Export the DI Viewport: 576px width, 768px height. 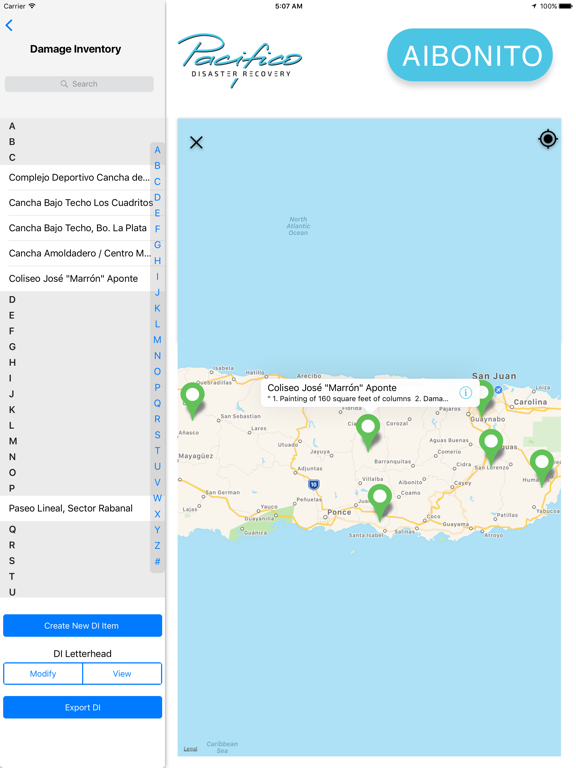tap(82, 707)
